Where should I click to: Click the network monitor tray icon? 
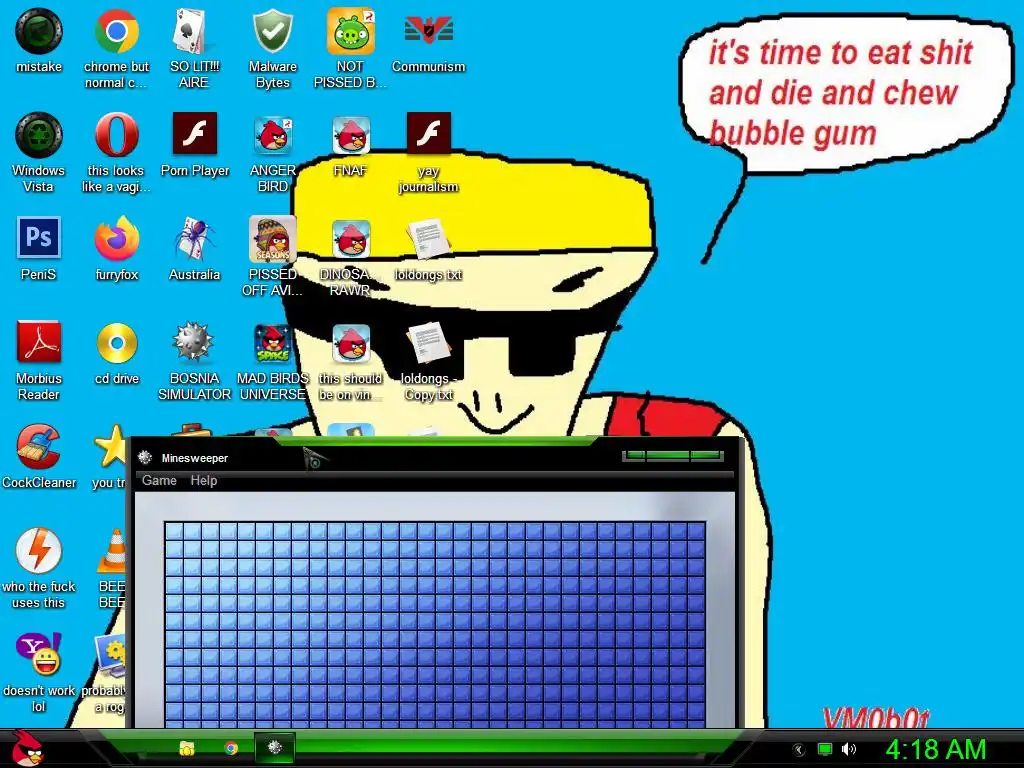coord(825,749)
